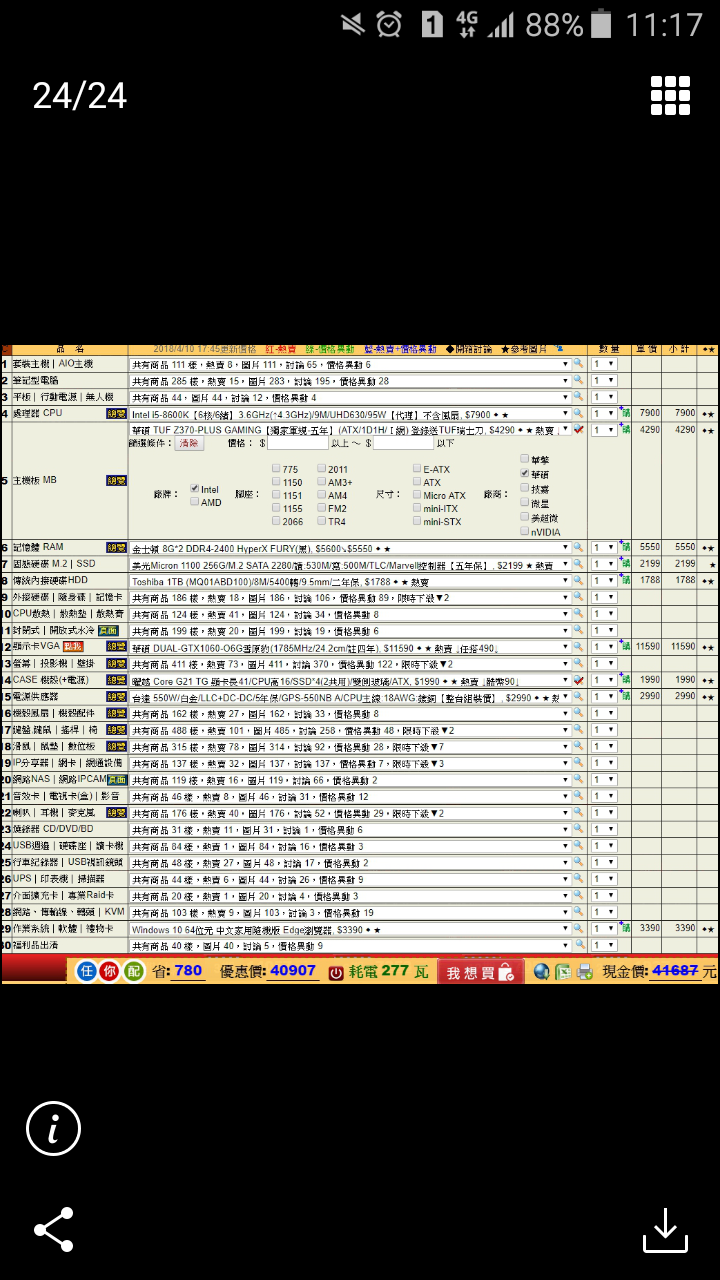Image resolution: width=720 pixels, height=1280 pixels.
Task: Click the ★參考圖片 legend link
Action: click(526, 349)
